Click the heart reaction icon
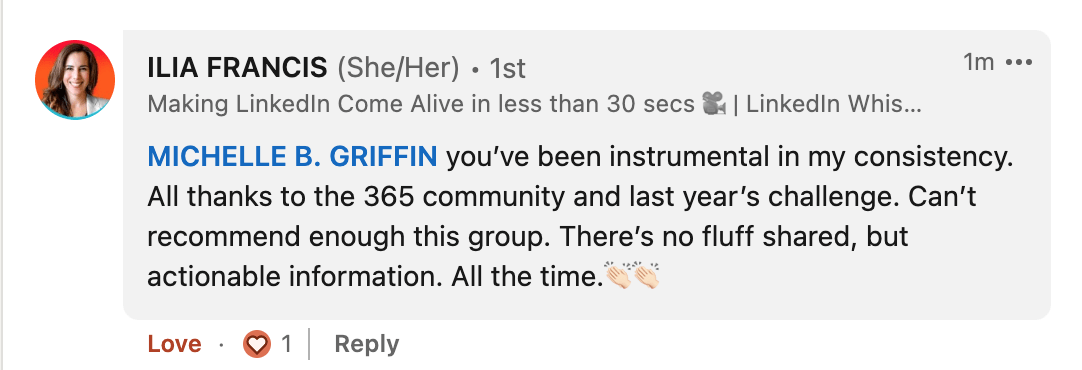 tap(257, 344)
